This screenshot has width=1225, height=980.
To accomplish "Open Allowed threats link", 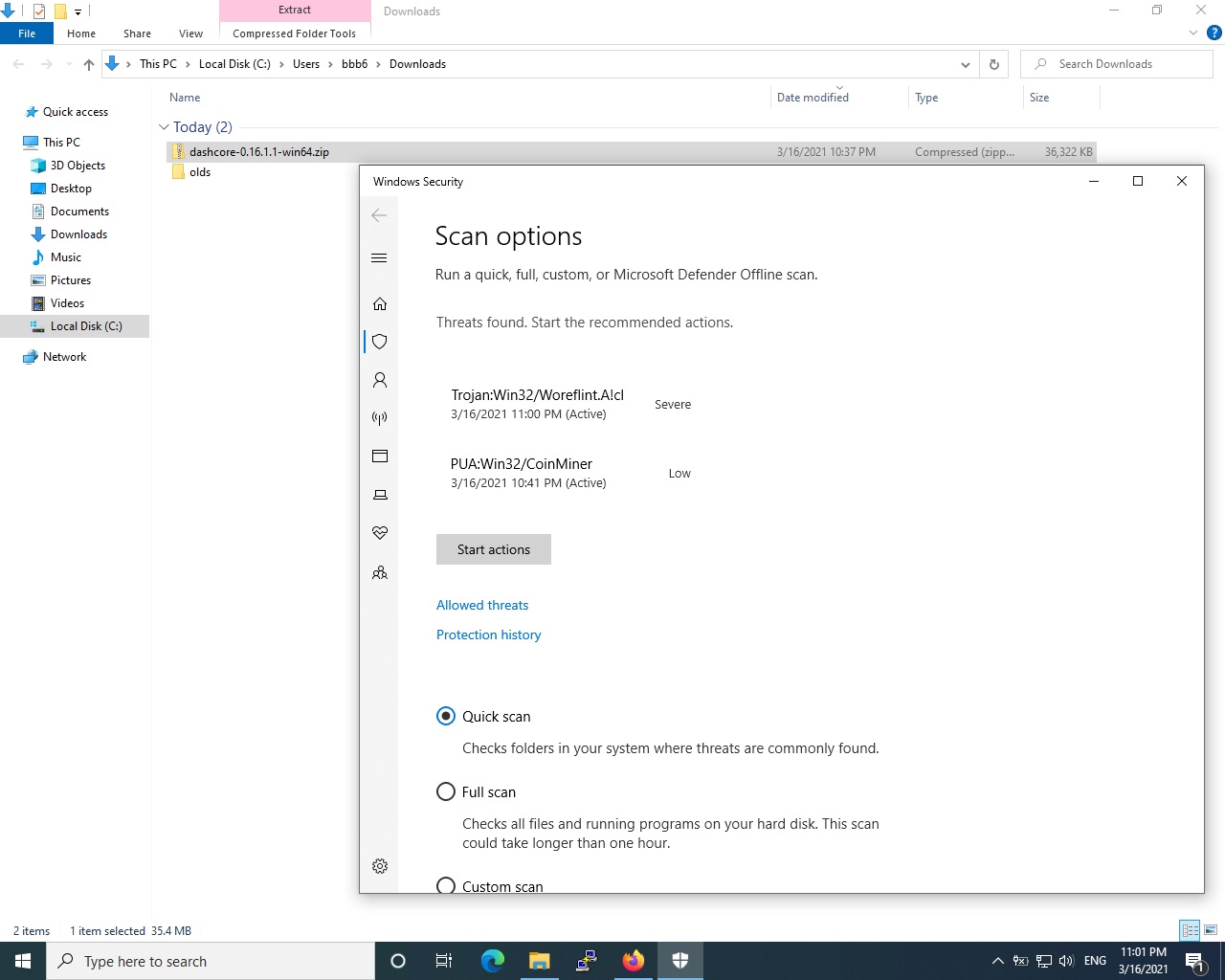I will tap(482, 605).
